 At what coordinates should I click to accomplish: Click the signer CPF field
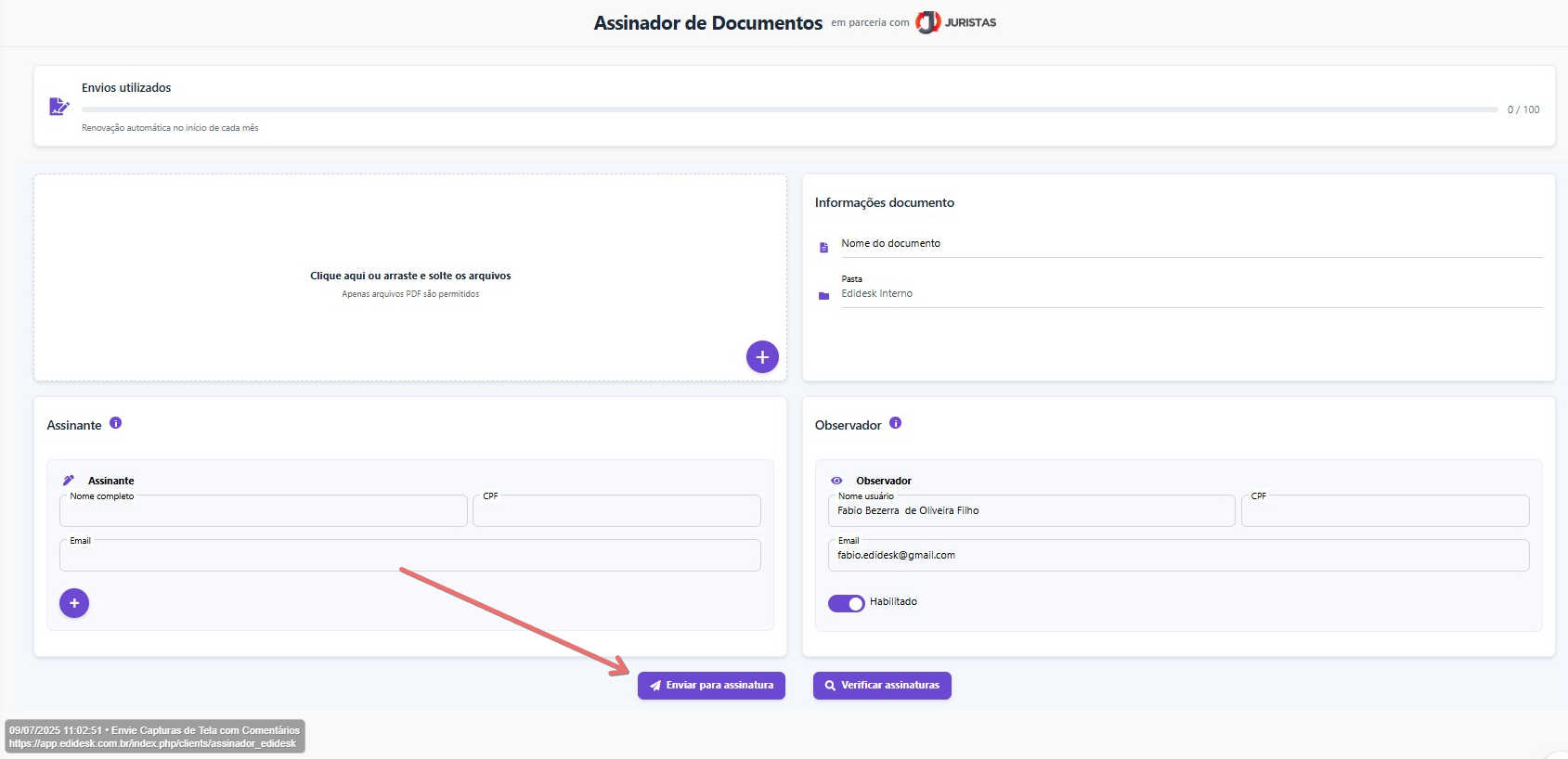pyautogui.click(x=616, y=511)
